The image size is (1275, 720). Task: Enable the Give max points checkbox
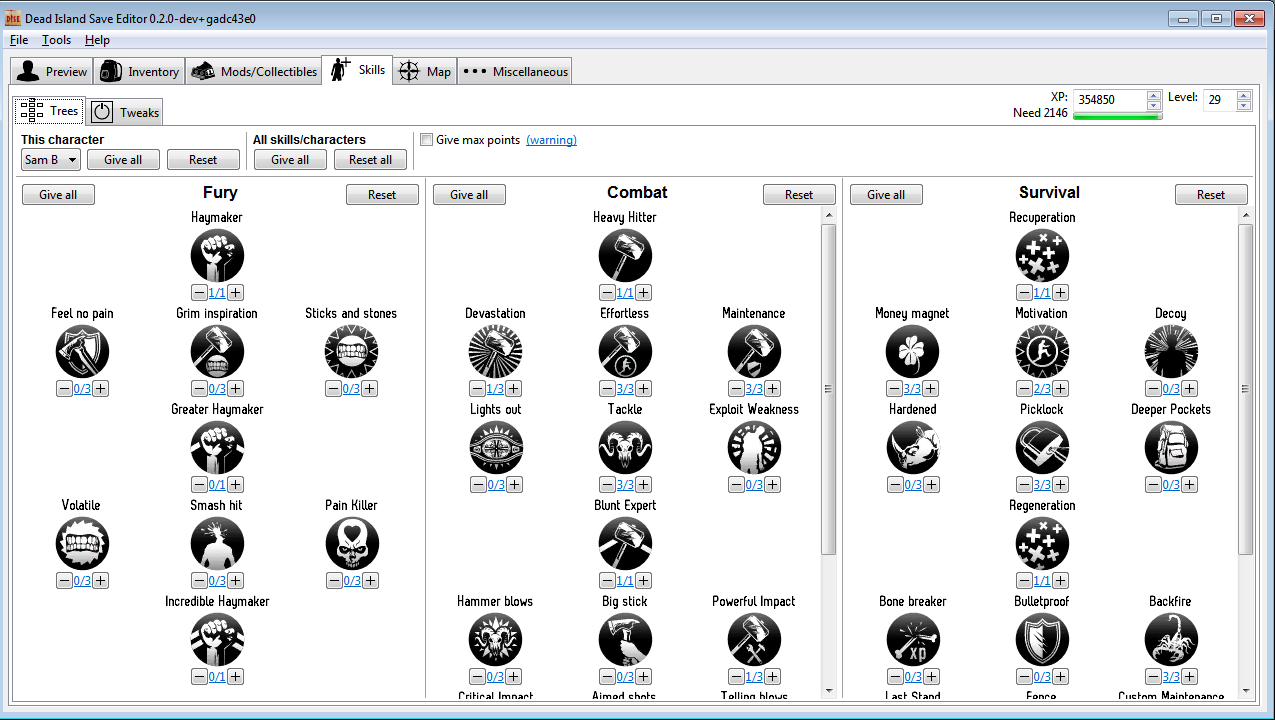point(426,140)
